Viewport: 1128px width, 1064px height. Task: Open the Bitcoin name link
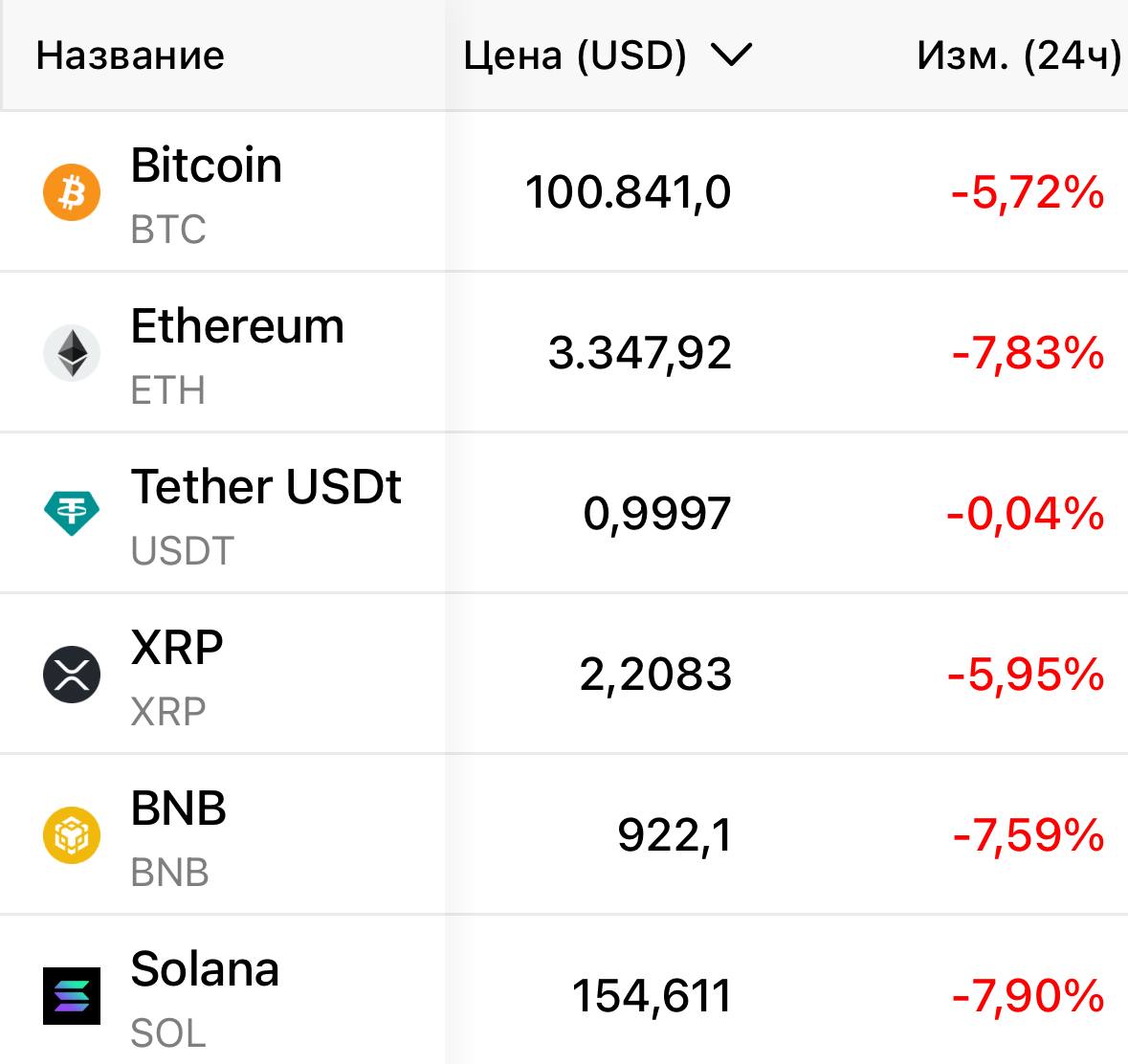206,166
